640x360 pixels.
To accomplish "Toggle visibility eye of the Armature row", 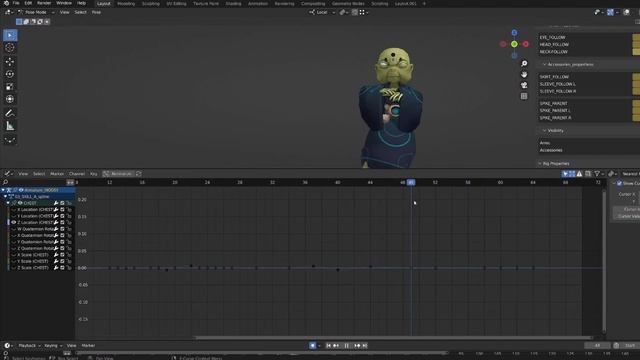I will tap(21, 190).
